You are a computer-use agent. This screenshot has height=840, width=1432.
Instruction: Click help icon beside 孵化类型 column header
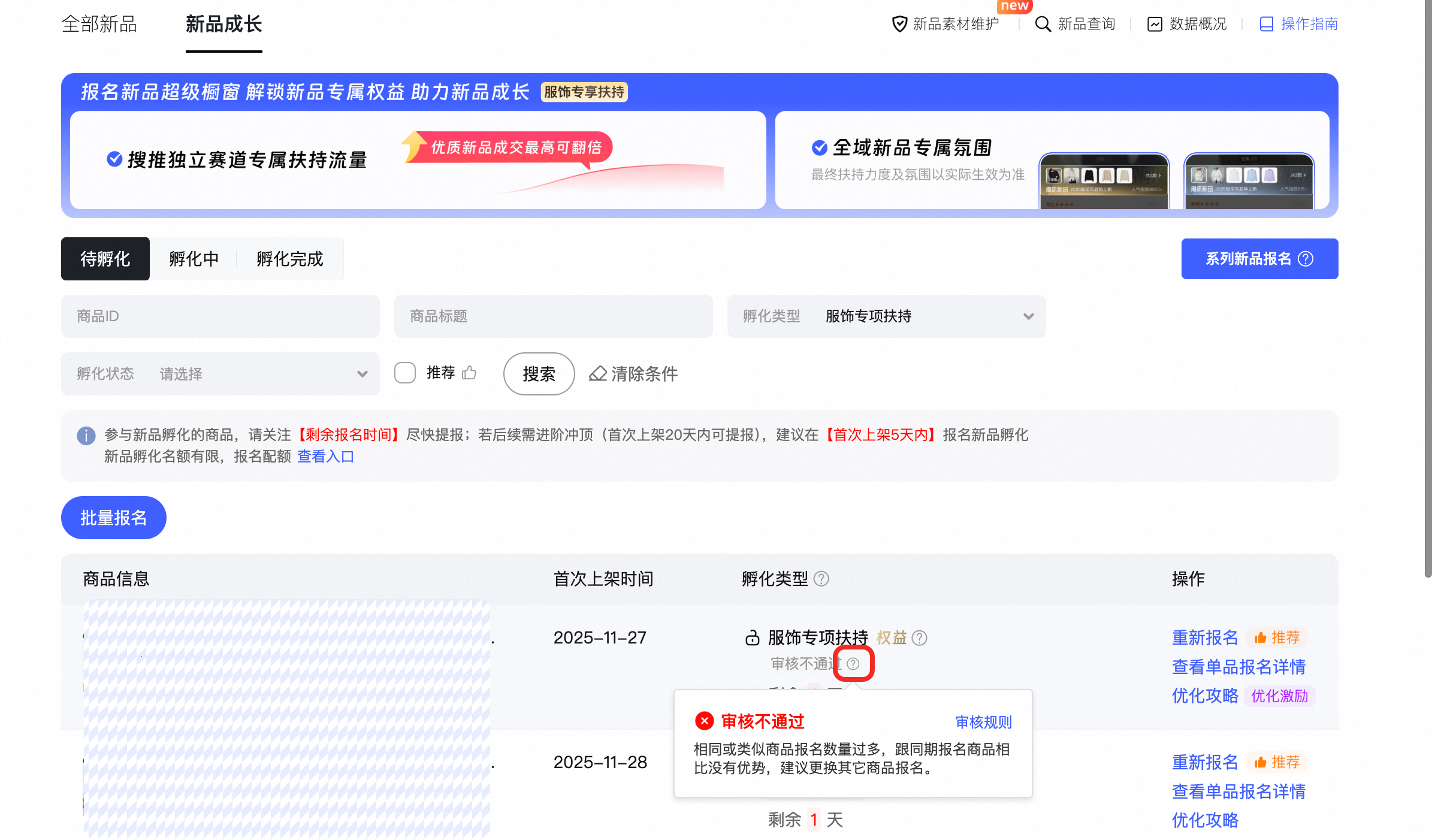click(x=821, y=579)
